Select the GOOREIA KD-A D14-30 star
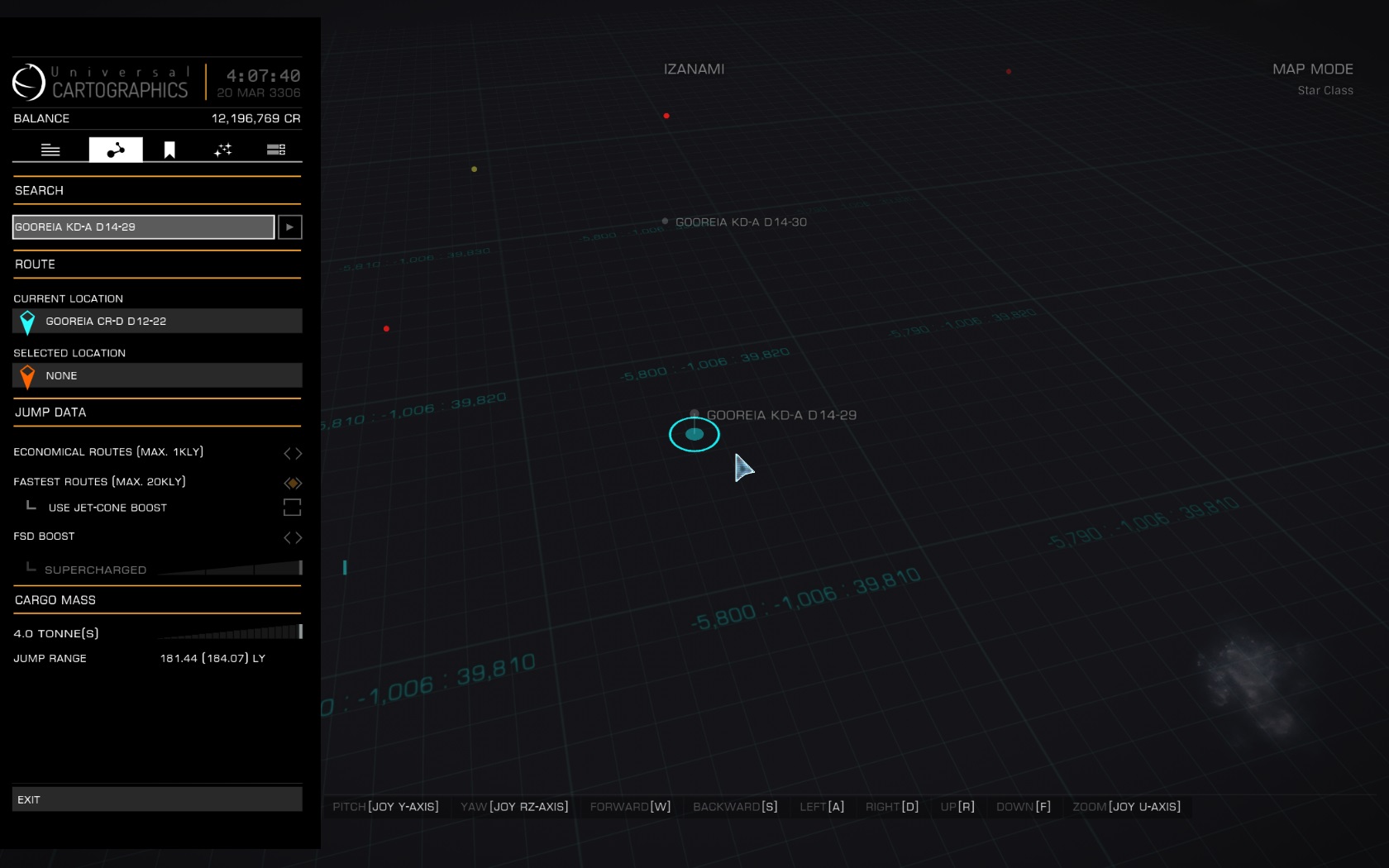Viewport: 1389px width, 868px height. click(x=665, y=221)
